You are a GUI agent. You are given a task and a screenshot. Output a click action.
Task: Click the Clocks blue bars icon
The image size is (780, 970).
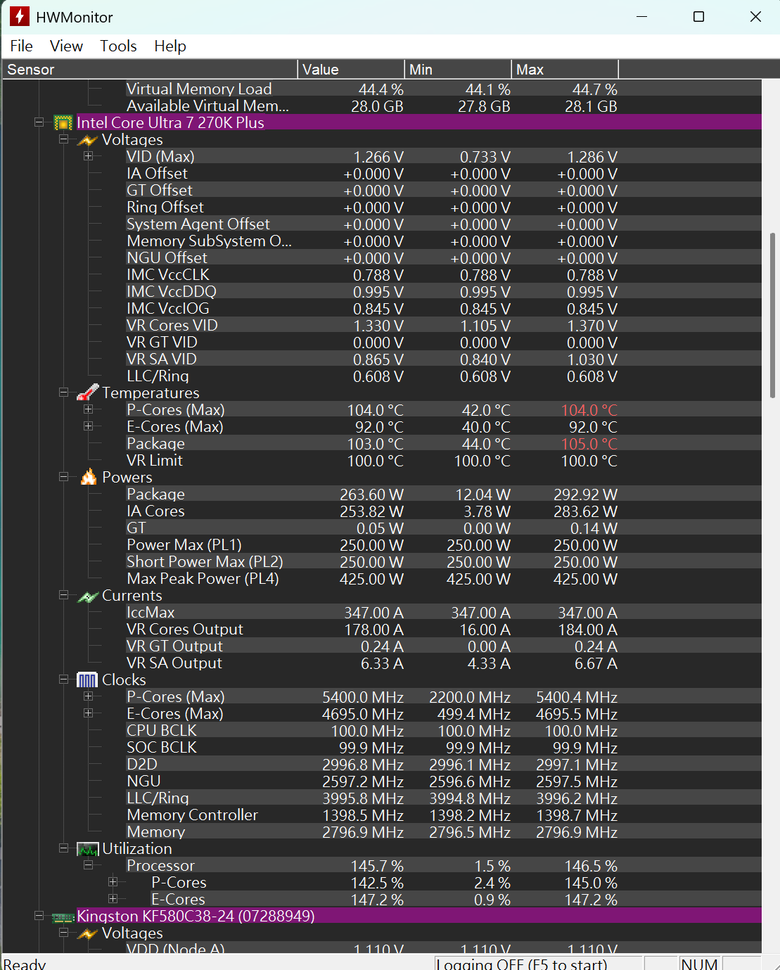pos(87,680)
